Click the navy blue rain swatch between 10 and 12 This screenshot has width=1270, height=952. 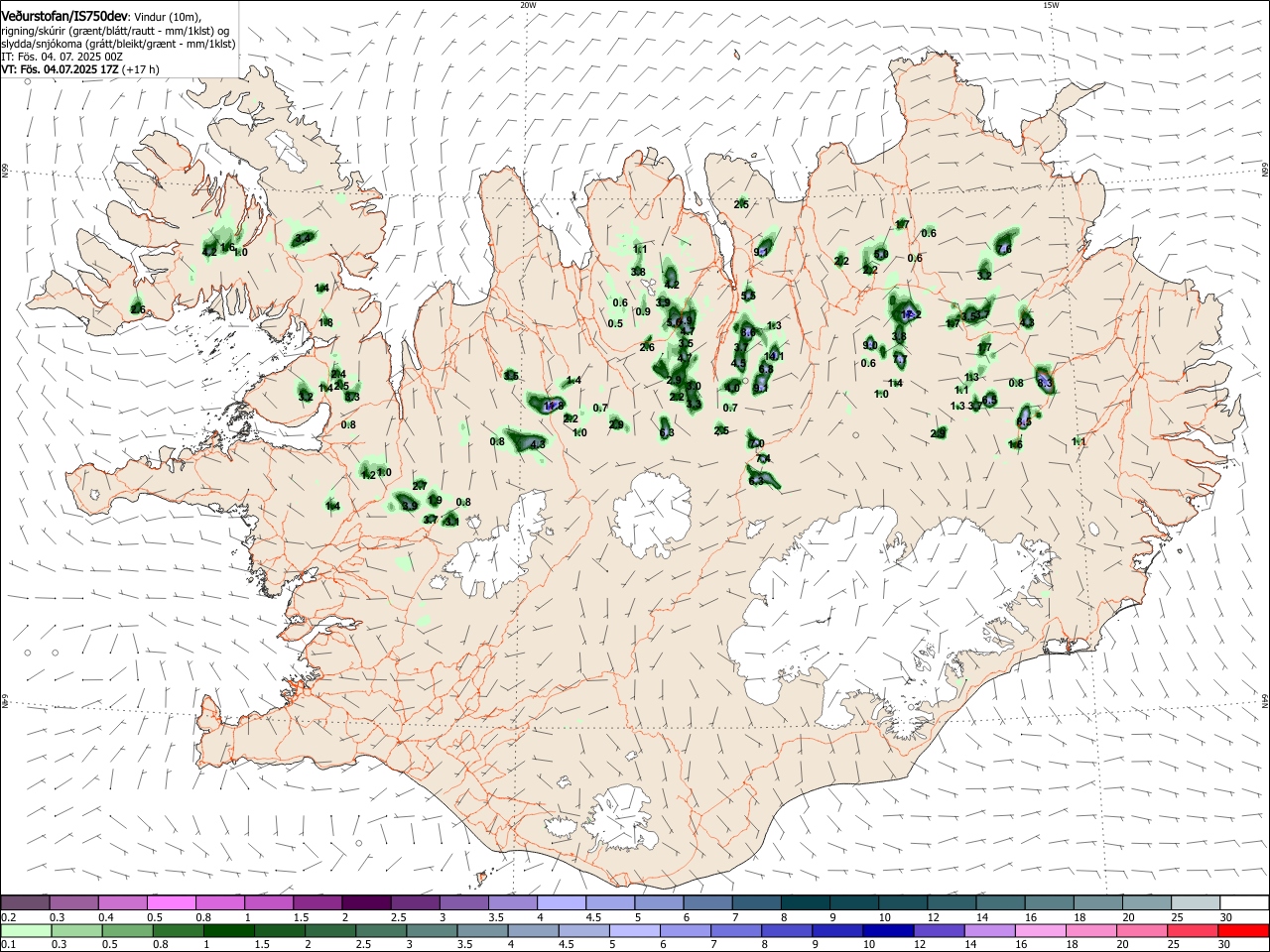pos(886,930)
